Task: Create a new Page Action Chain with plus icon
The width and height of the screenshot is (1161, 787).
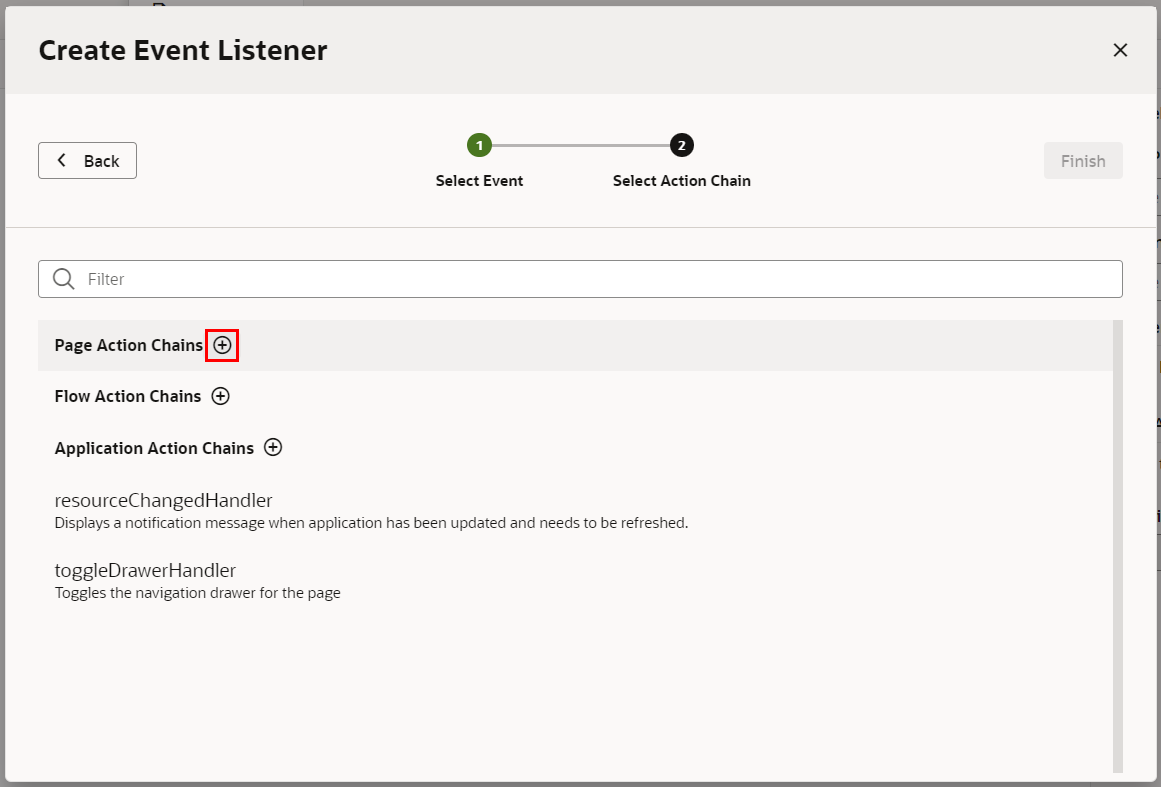Action: [x=222, y=345]
